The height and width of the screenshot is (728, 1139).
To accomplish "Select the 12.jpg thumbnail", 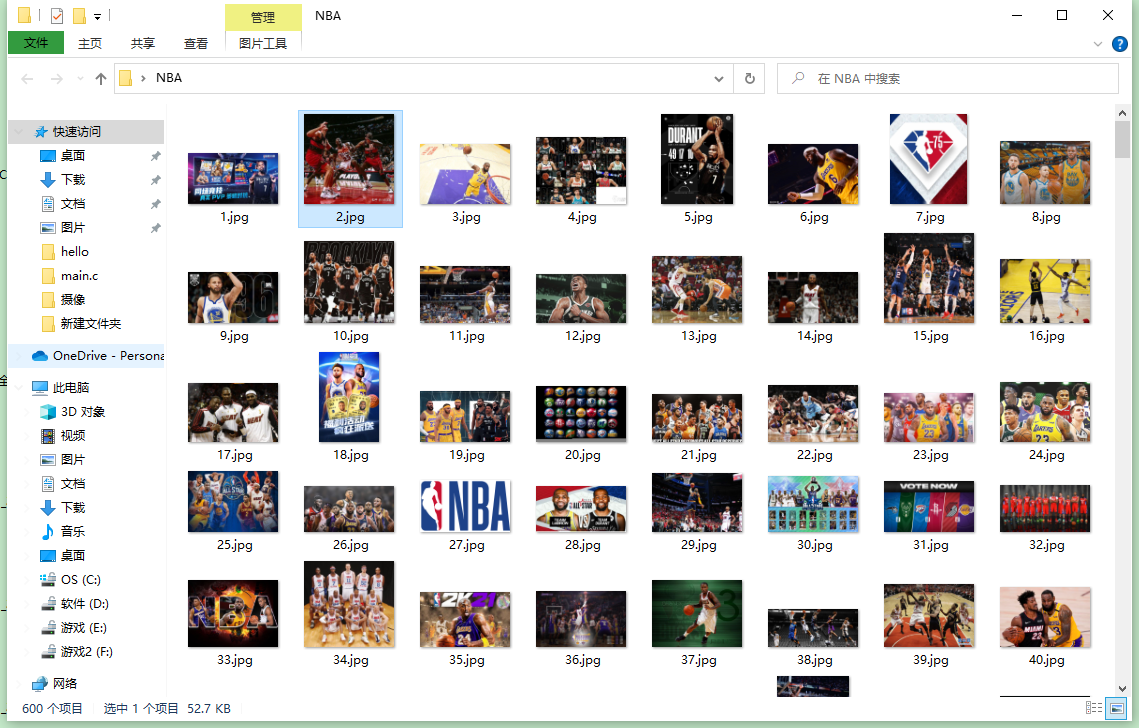I will point(581,298).
